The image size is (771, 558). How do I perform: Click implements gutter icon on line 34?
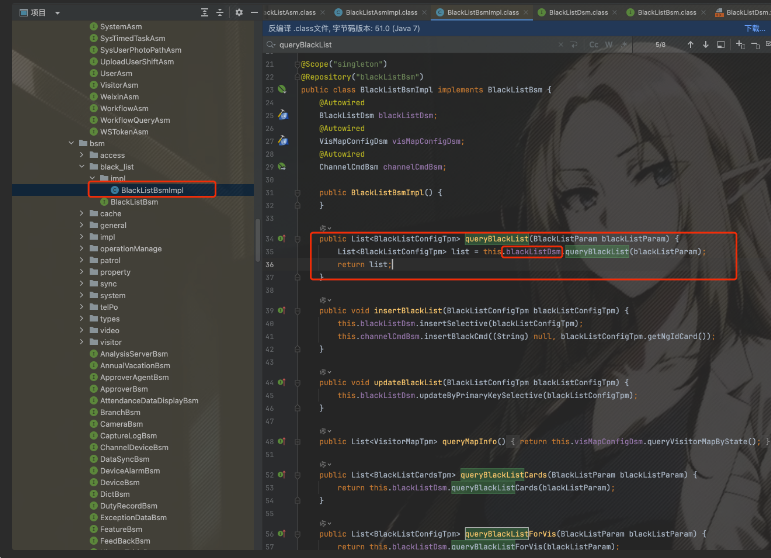282,238
